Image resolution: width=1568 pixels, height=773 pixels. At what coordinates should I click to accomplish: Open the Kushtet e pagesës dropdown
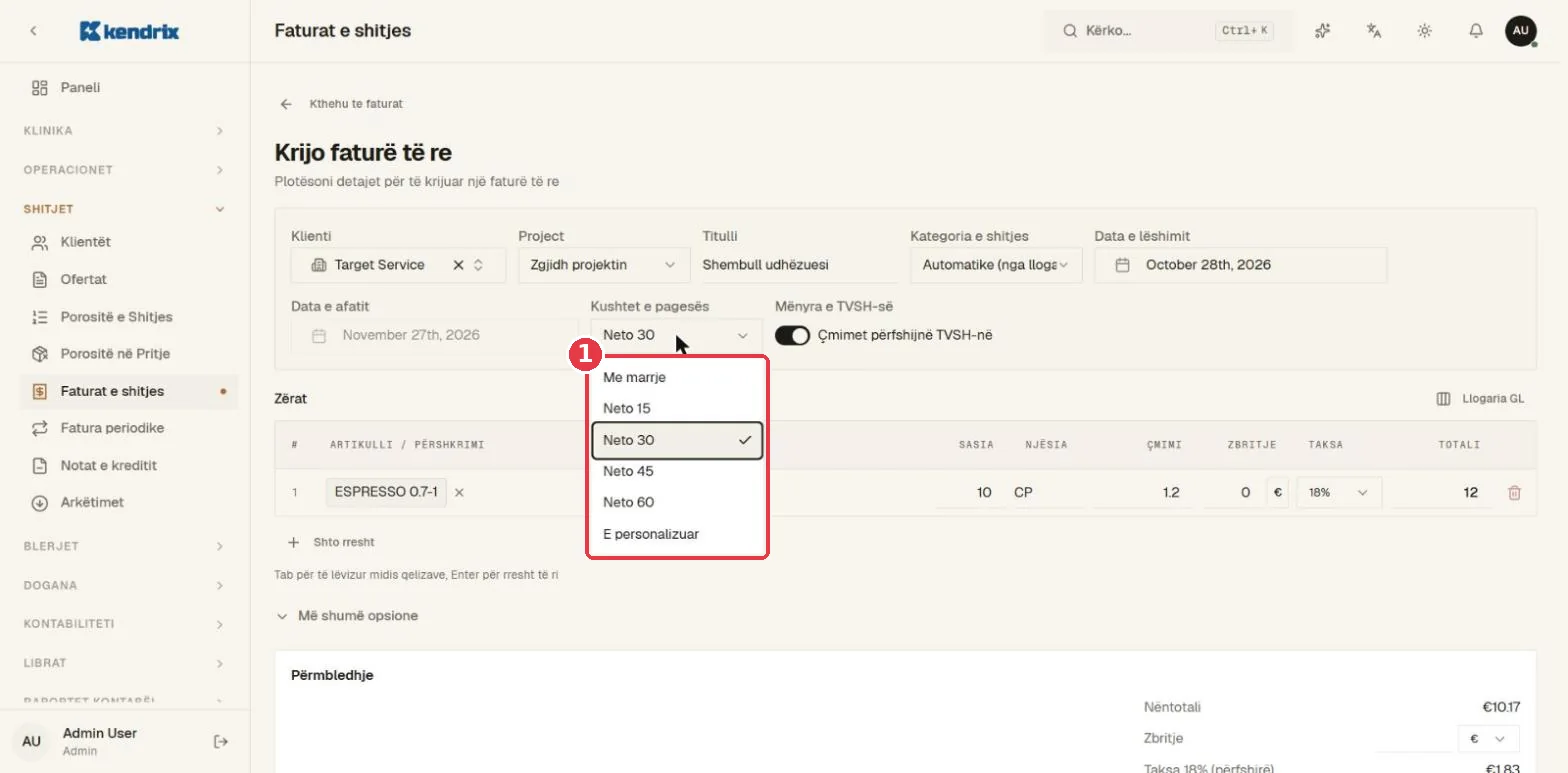[676, 335]
